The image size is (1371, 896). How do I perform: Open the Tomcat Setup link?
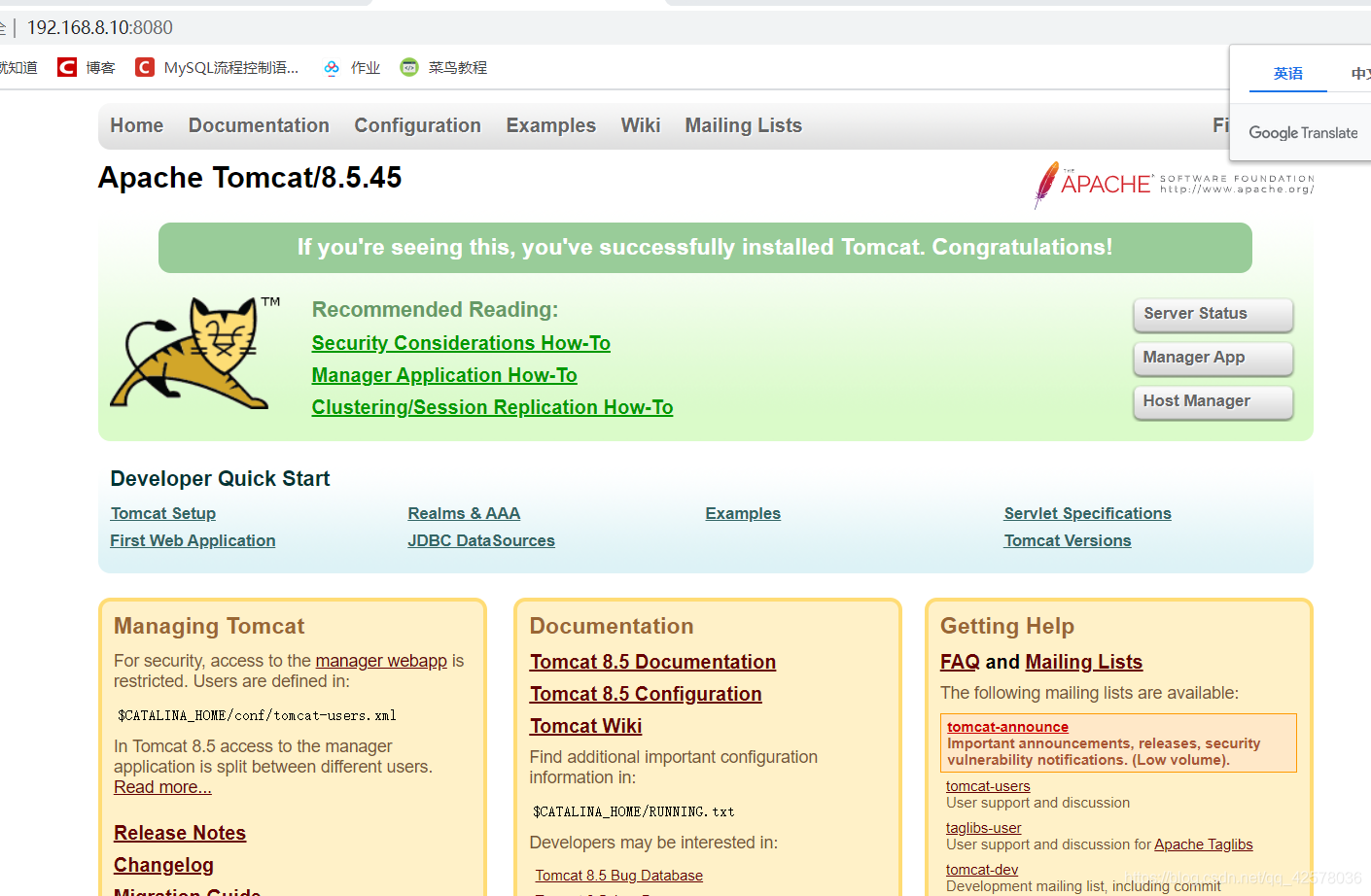pyautogui.click(x=163, y=513)
